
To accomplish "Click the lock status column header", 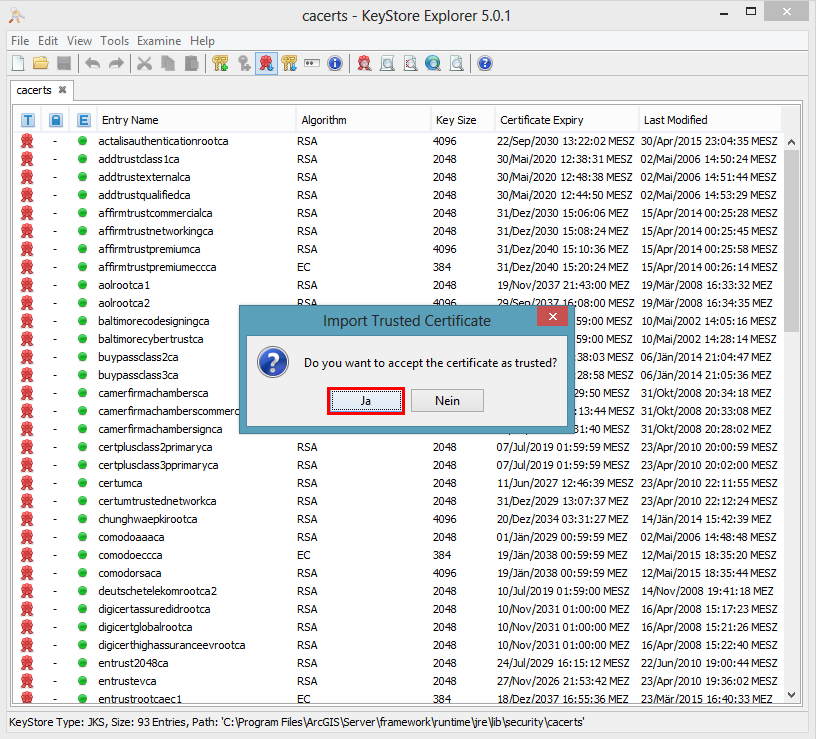I will pos(54,119).
